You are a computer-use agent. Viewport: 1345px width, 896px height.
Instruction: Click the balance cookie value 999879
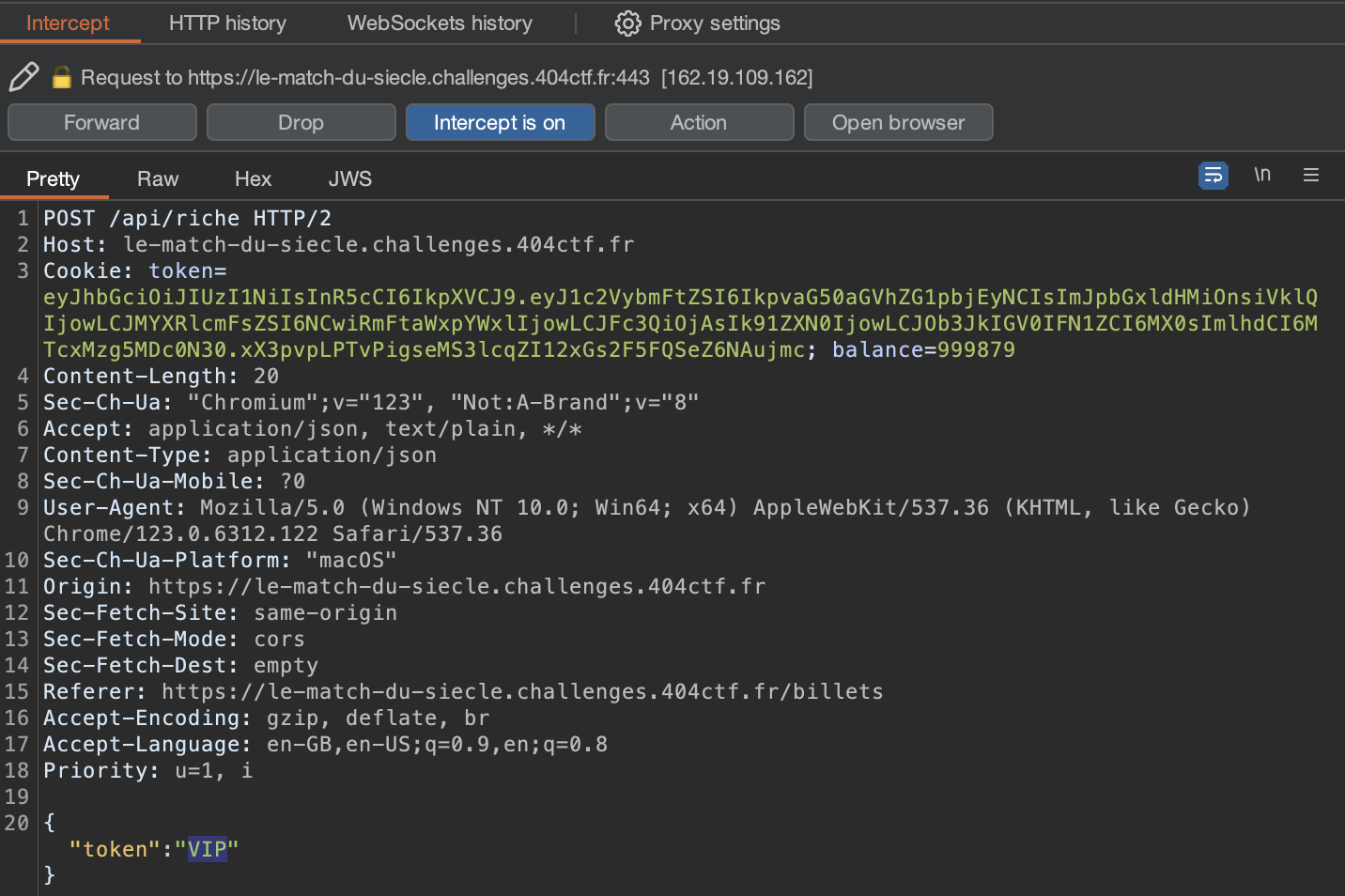coord(976,350)
